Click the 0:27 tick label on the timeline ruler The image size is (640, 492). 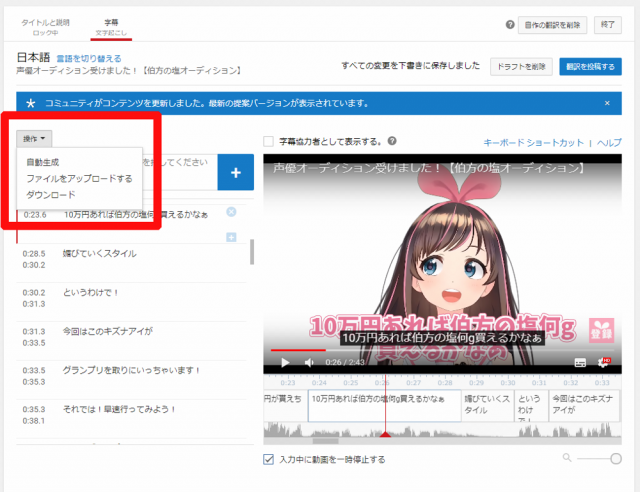coord(413,383)
